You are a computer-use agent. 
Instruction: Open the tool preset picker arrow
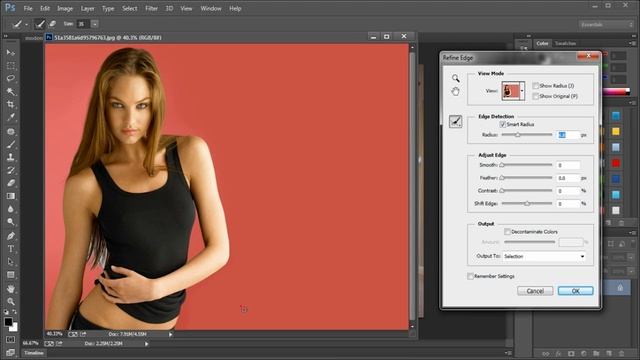27,24
